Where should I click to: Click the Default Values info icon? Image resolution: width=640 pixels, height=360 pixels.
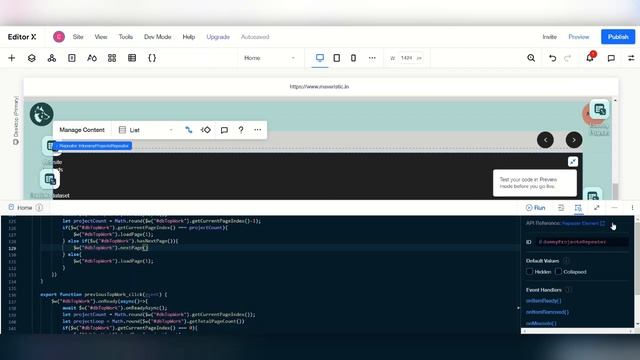(x=566, y=261)
